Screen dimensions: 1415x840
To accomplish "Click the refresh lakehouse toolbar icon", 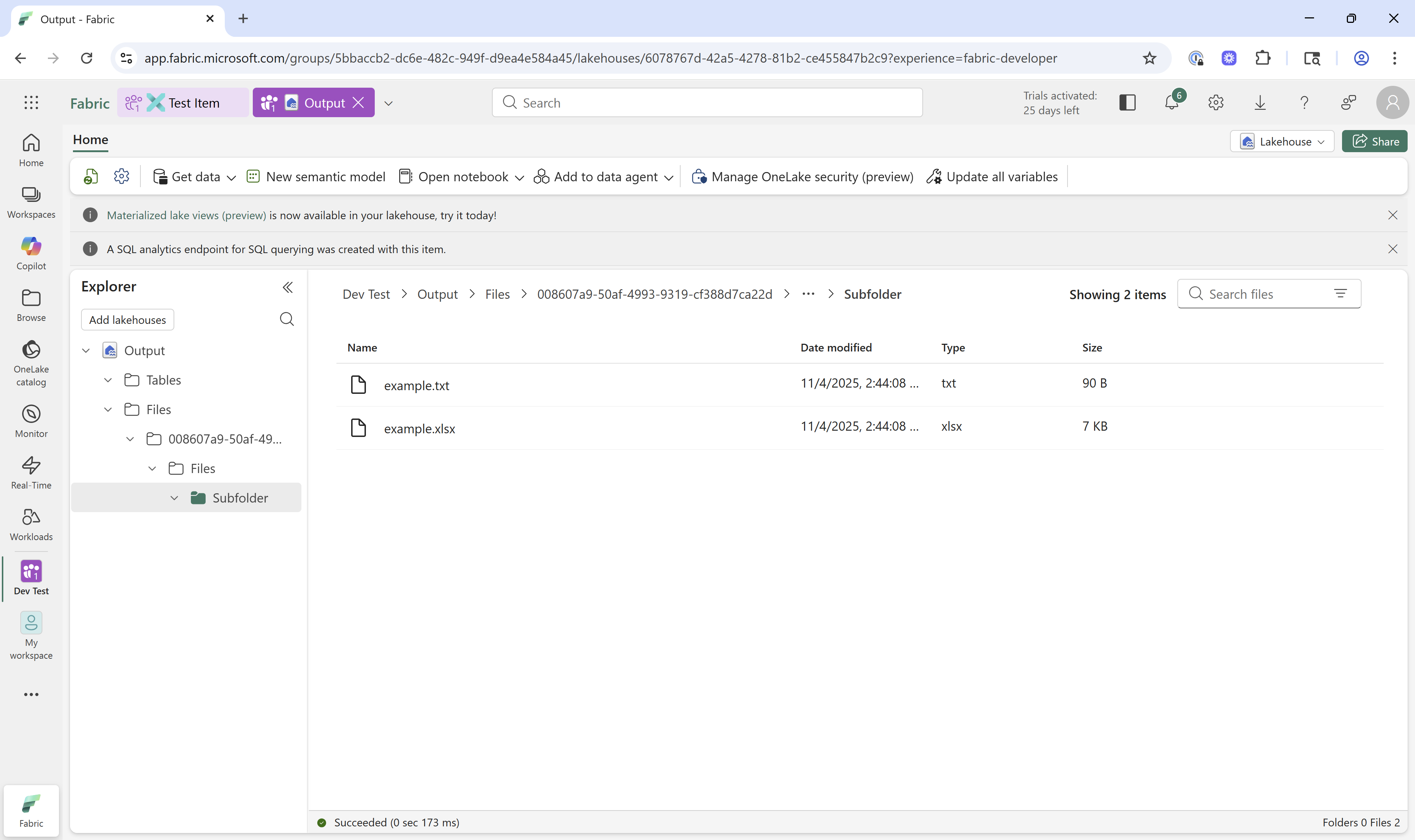I will 91,176.
